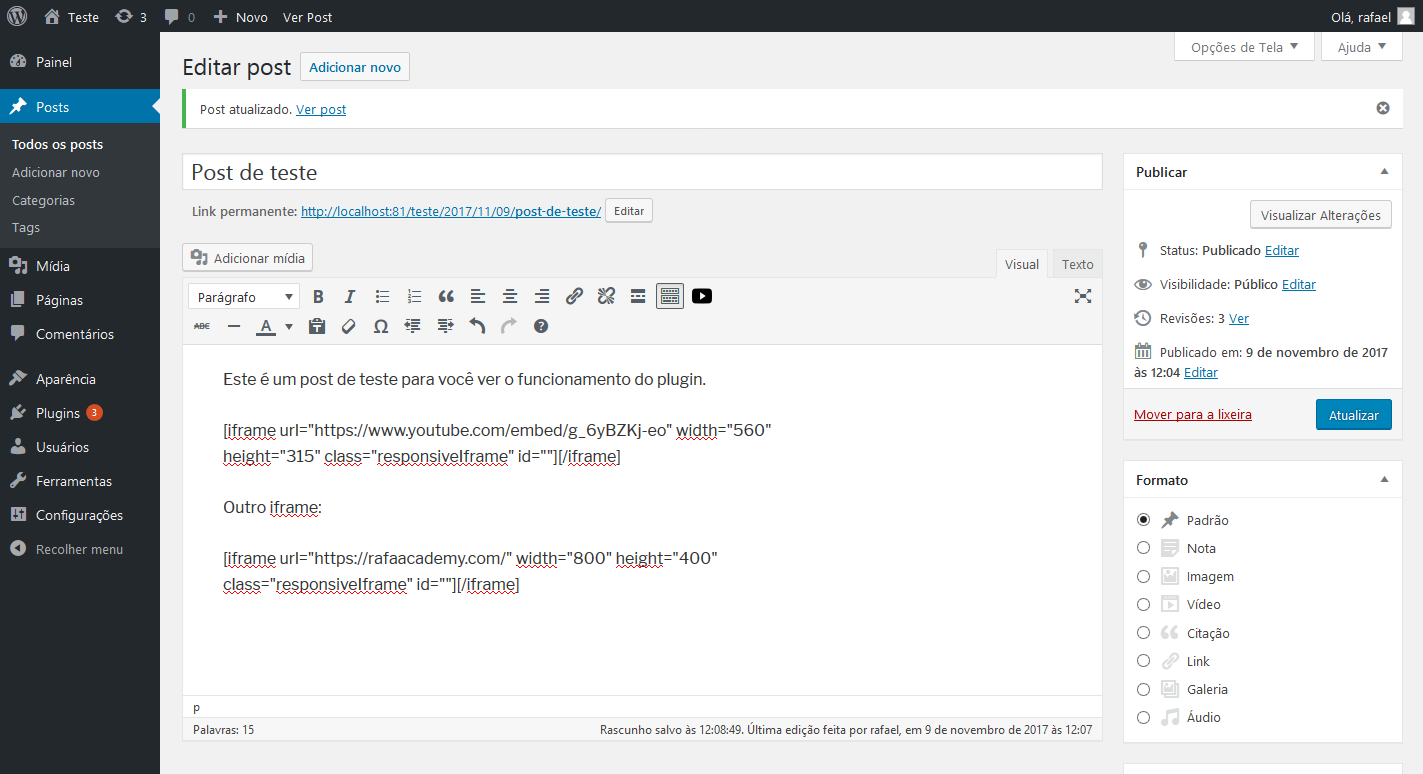Screen dimensions: 1423x774
Task: Click the Atualizar button
Action: [1353, 415]
